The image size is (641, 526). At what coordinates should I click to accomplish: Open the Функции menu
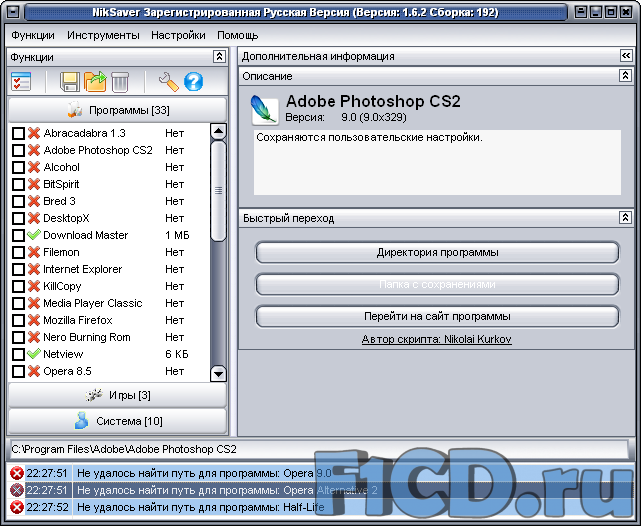point(33,36)
